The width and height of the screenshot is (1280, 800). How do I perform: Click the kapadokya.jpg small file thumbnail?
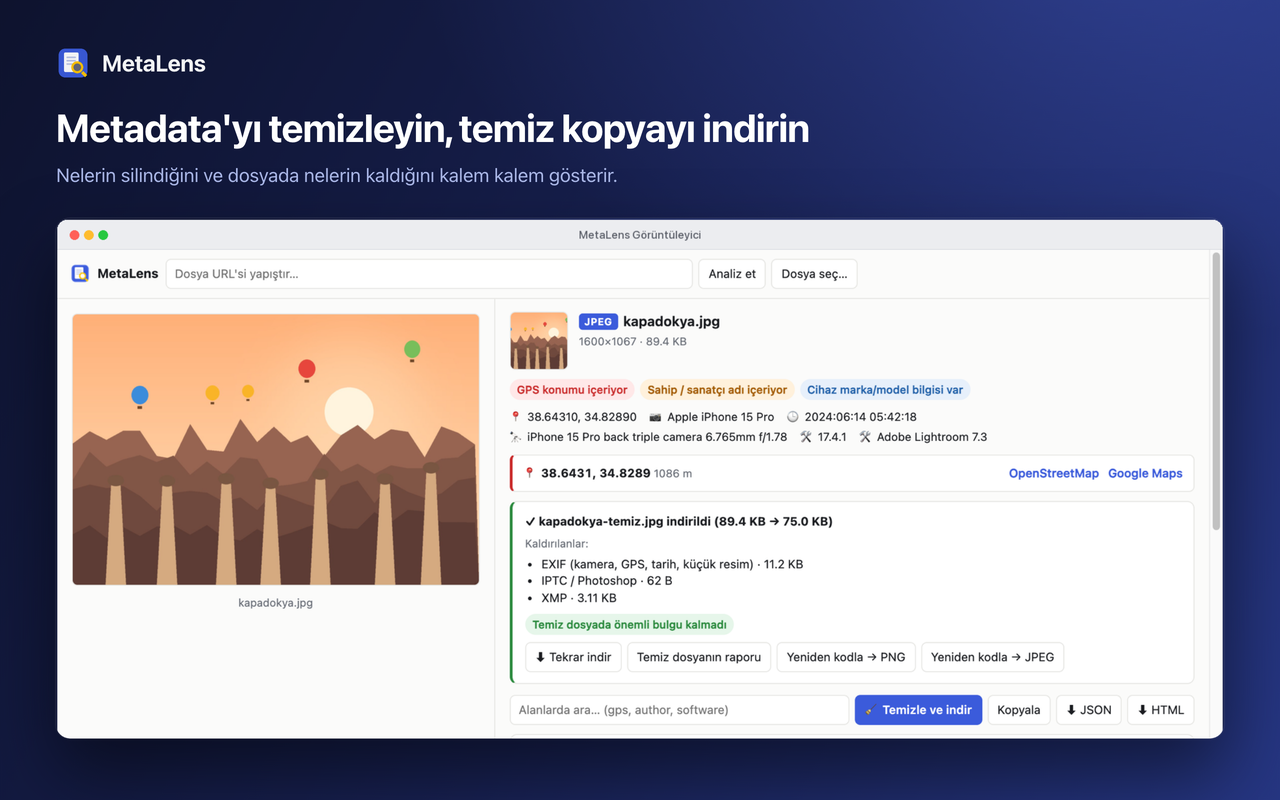coord(539,341)
